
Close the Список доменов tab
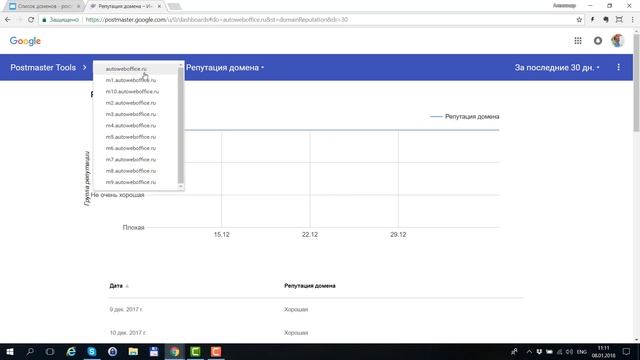tap(78, 6)
